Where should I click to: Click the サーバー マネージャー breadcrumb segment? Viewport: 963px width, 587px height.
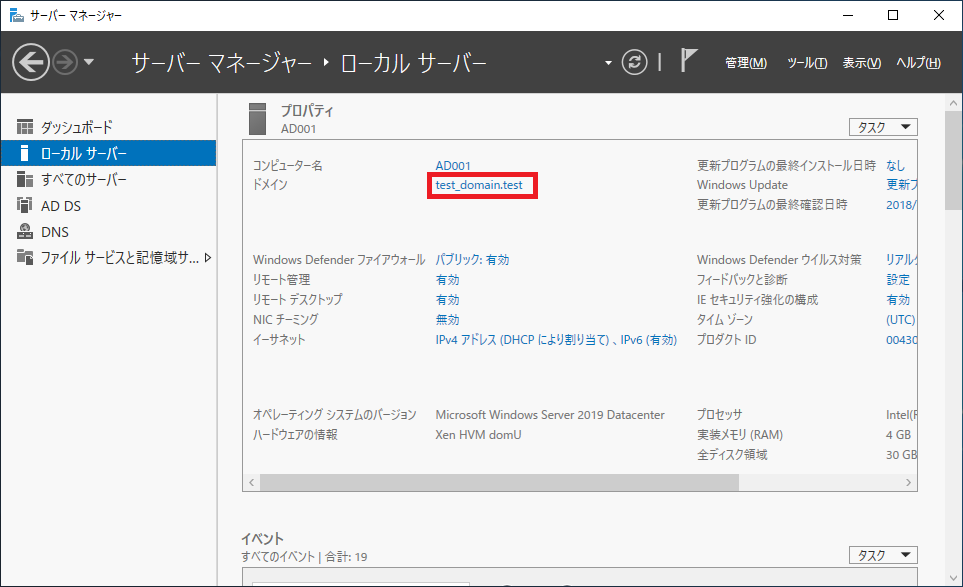[222, 63]
